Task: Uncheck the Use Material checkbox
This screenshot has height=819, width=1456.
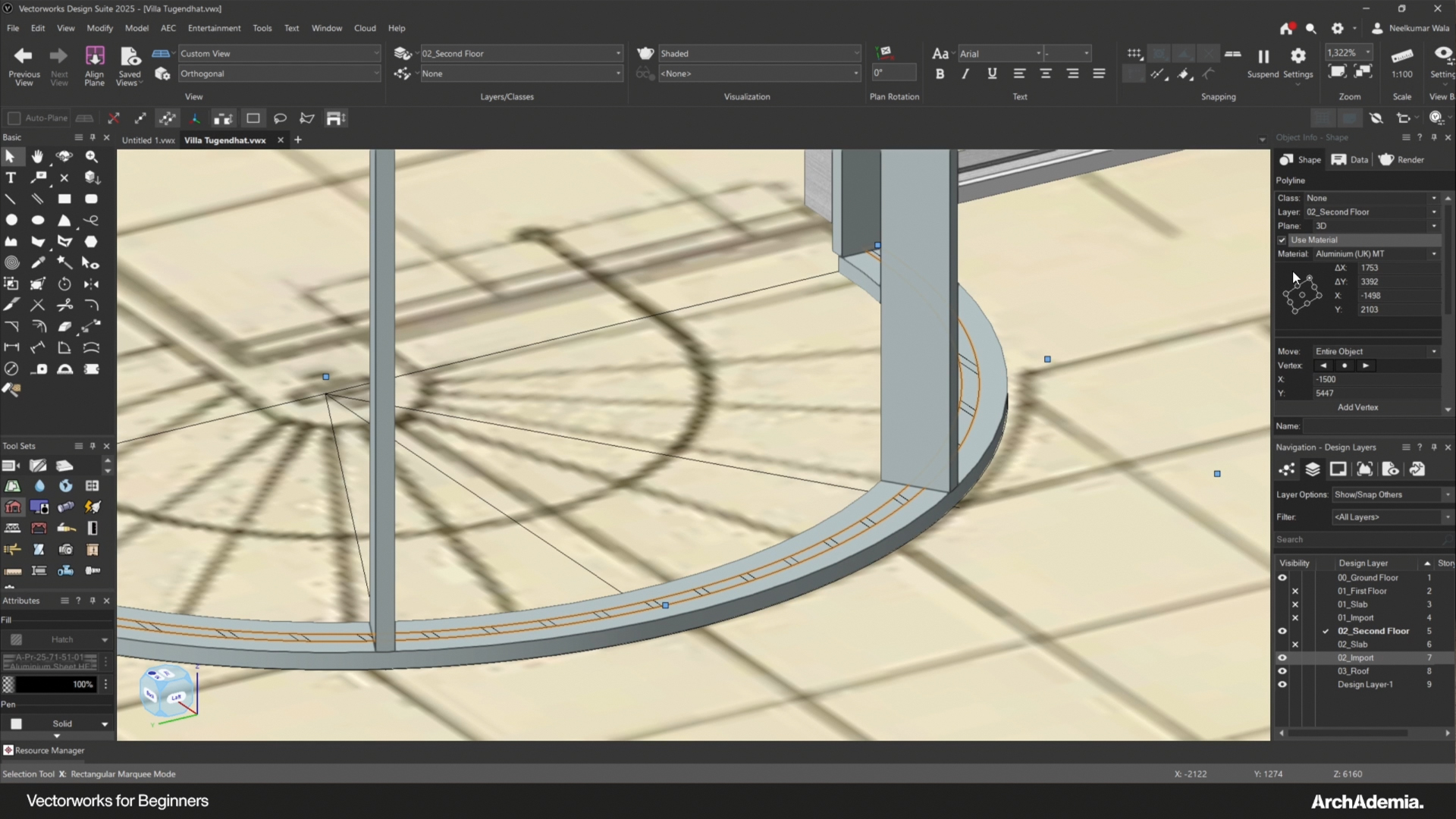Action: click(x=1282, y=240)
